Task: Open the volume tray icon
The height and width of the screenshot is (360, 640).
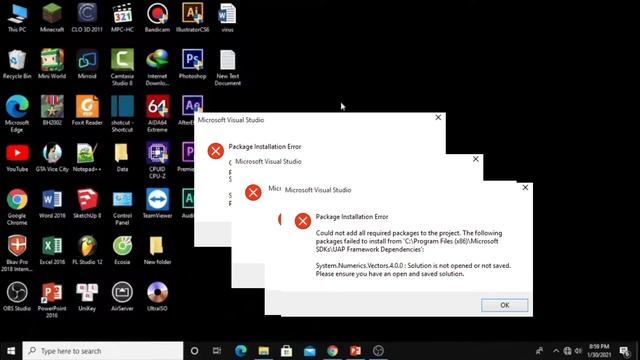Action: [578, 351]
